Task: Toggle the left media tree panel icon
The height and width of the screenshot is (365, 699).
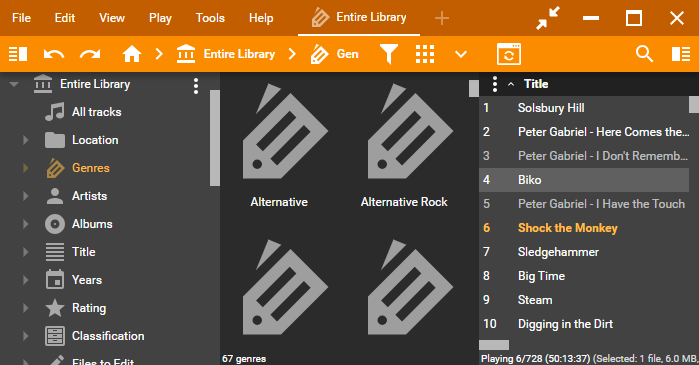Action: (x=18, y=54)
